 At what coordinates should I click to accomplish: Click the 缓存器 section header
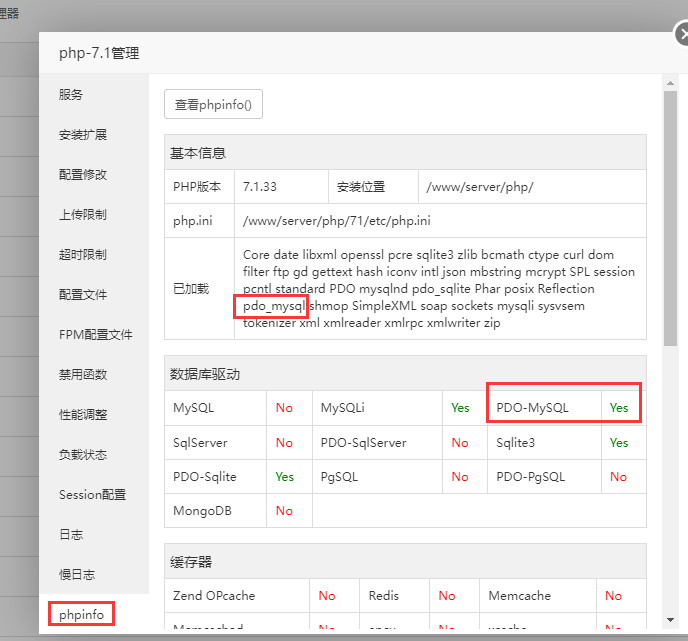(405, 562)
